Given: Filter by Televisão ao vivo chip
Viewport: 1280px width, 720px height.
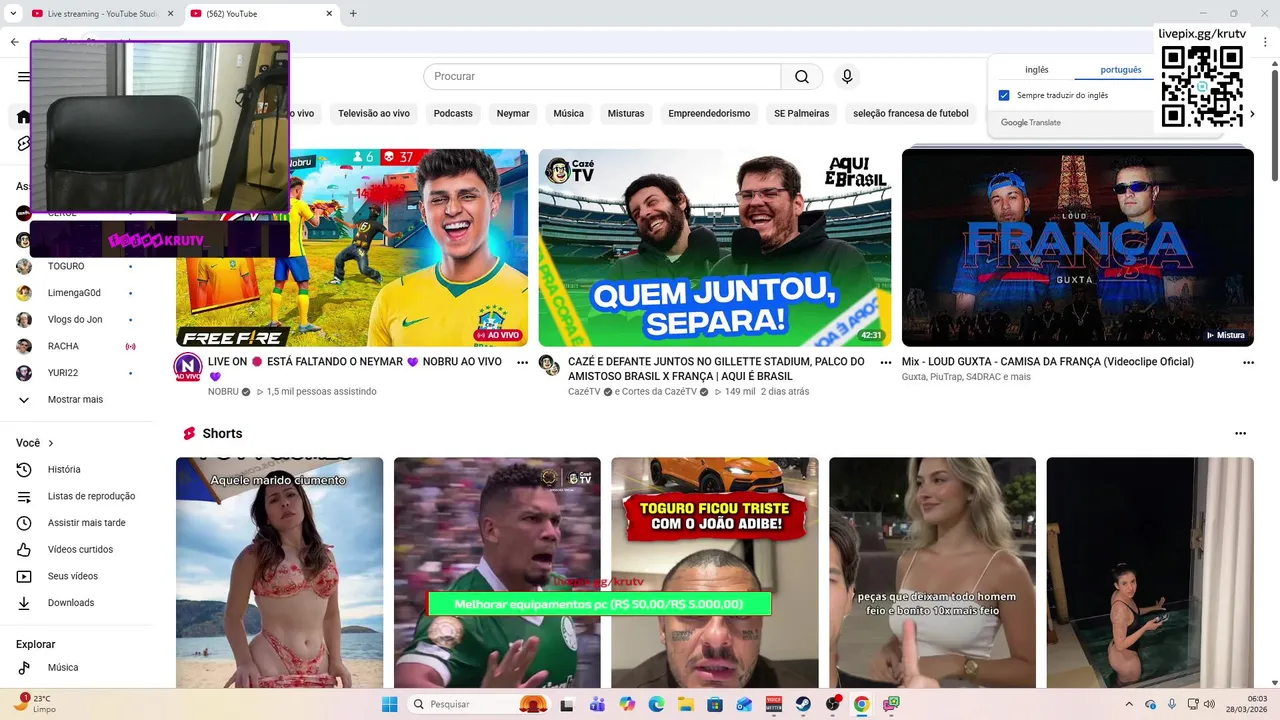Looking at the screenshot, I should pyautogui.click(x=374, y=114).
